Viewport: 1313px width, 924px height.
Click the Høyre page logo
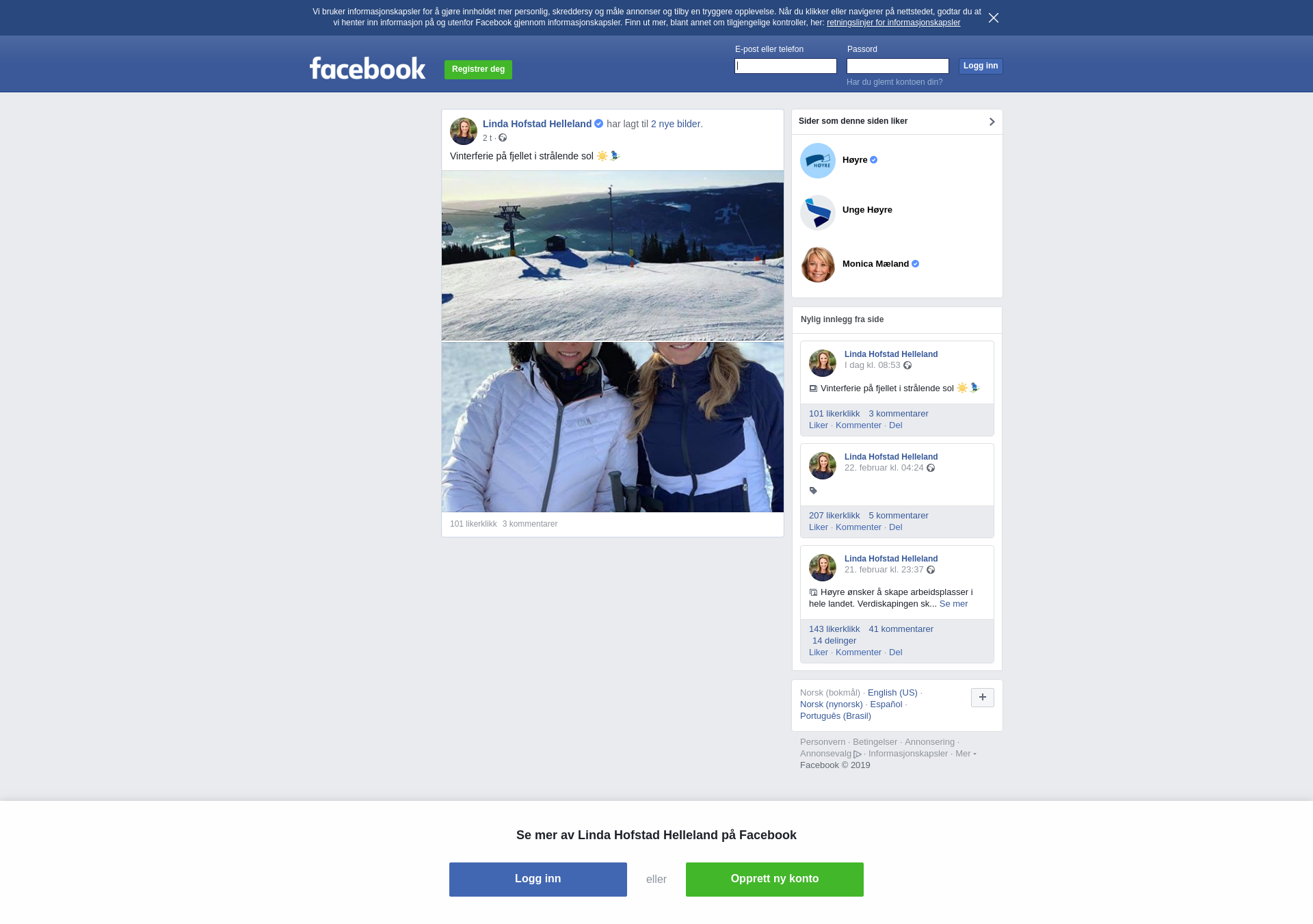(818, 161)
